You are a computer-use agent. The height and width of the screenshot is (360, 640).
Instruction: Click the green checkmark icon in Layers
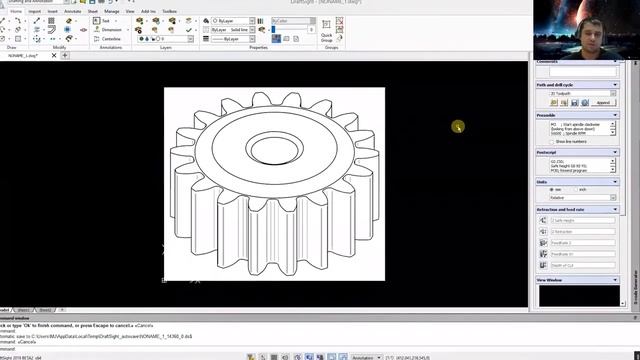[188, 30]
